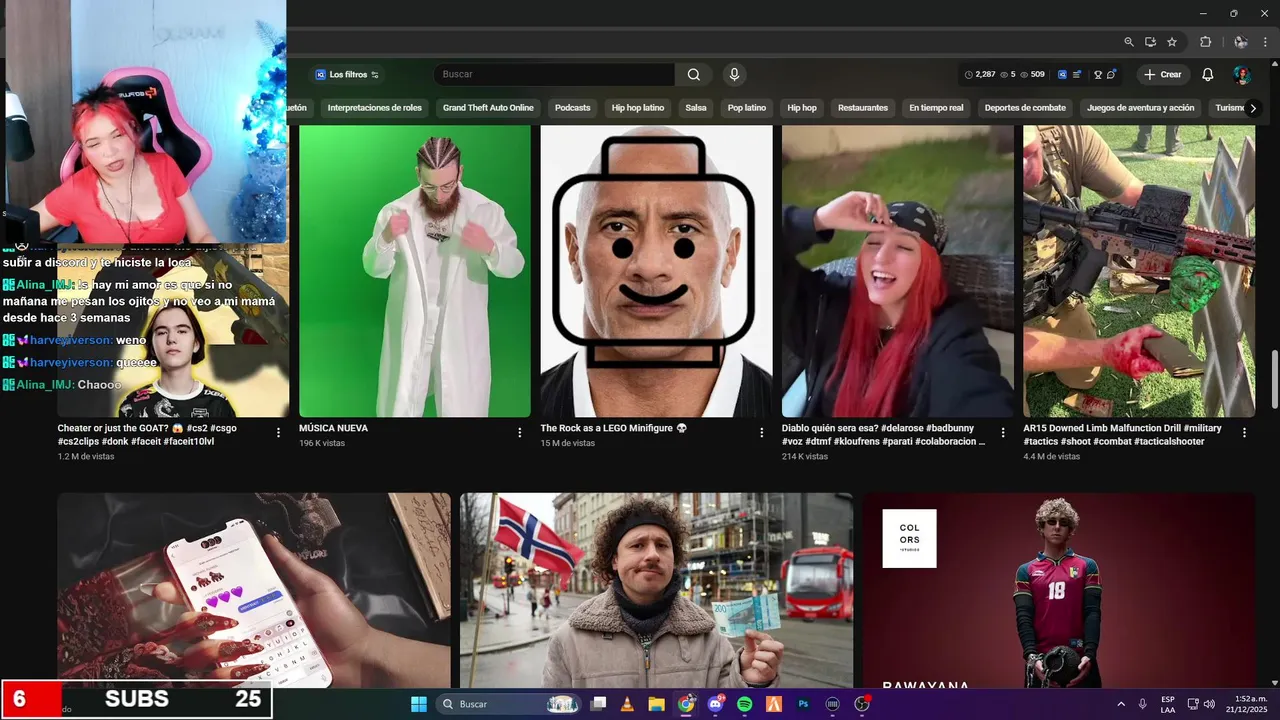
Task: Open the MÚSICA NUEVA short thumbnail
Action: coord(415,271)
